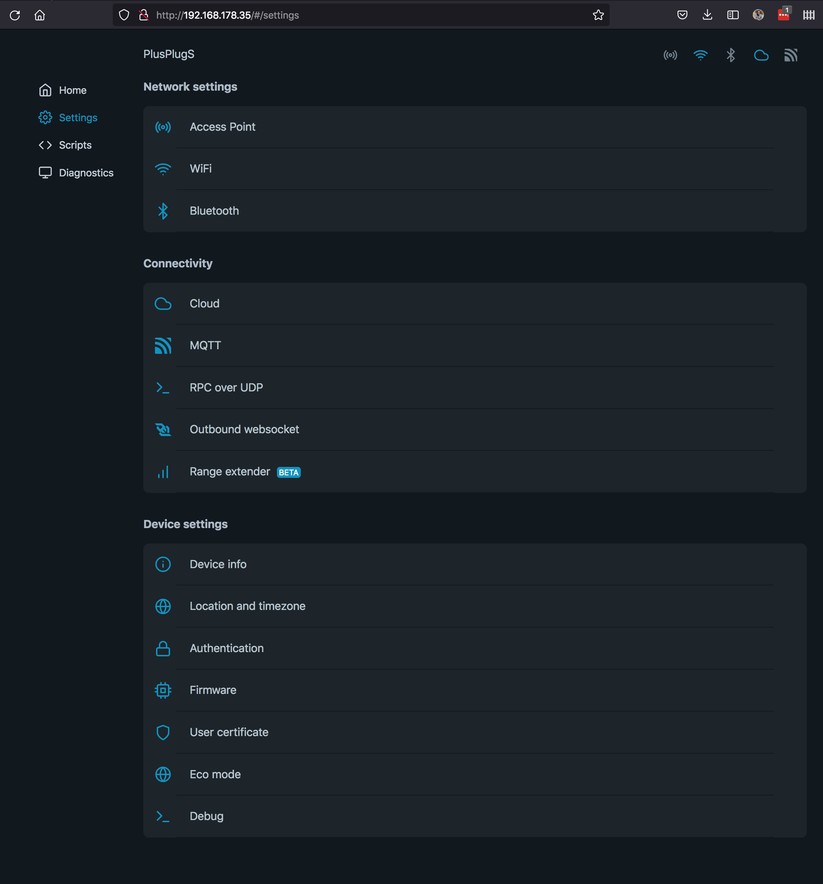Click the Bluetooth status icon in header

(731, 55)
